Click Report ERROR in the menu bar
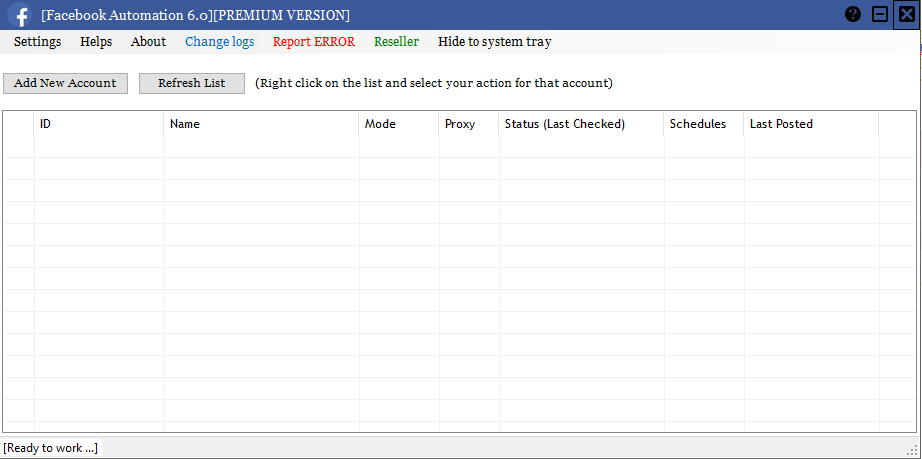 click(x=314, y=42)
